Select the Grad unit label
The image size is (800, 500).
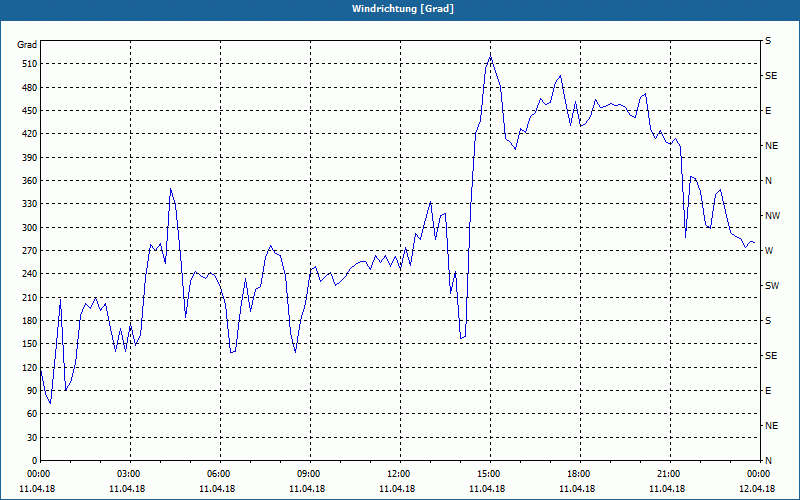click(27, 45)
